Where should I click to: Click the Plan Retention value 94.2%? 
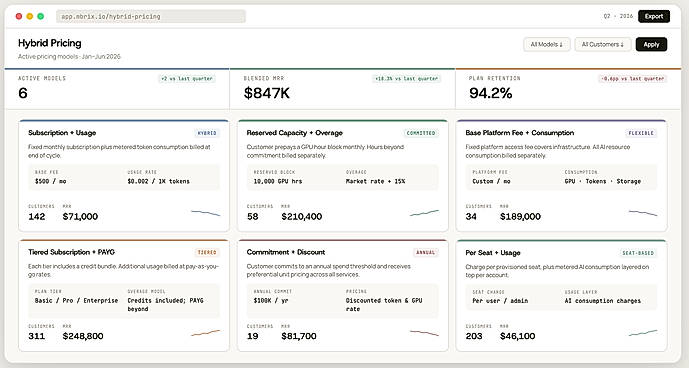pyautogui.click(x=490, y=93)
